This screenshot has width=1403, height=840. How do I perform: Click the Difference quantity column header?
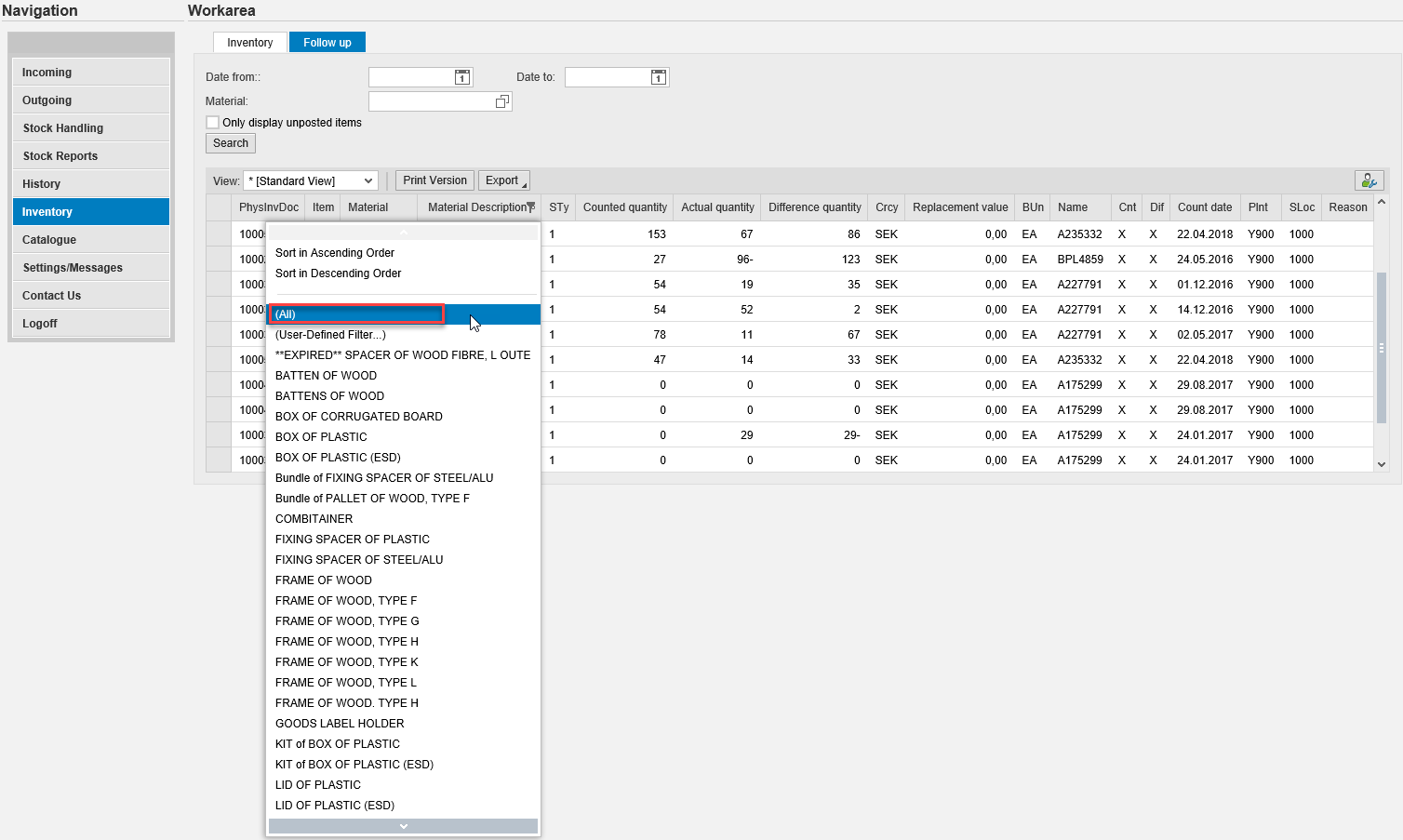[x=814, y=207]
